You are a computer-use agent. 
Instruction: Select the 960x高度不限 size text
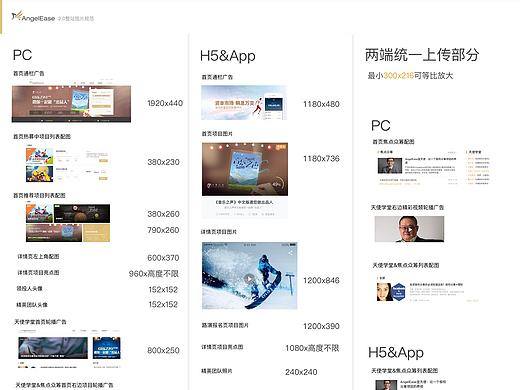[154, 274]
